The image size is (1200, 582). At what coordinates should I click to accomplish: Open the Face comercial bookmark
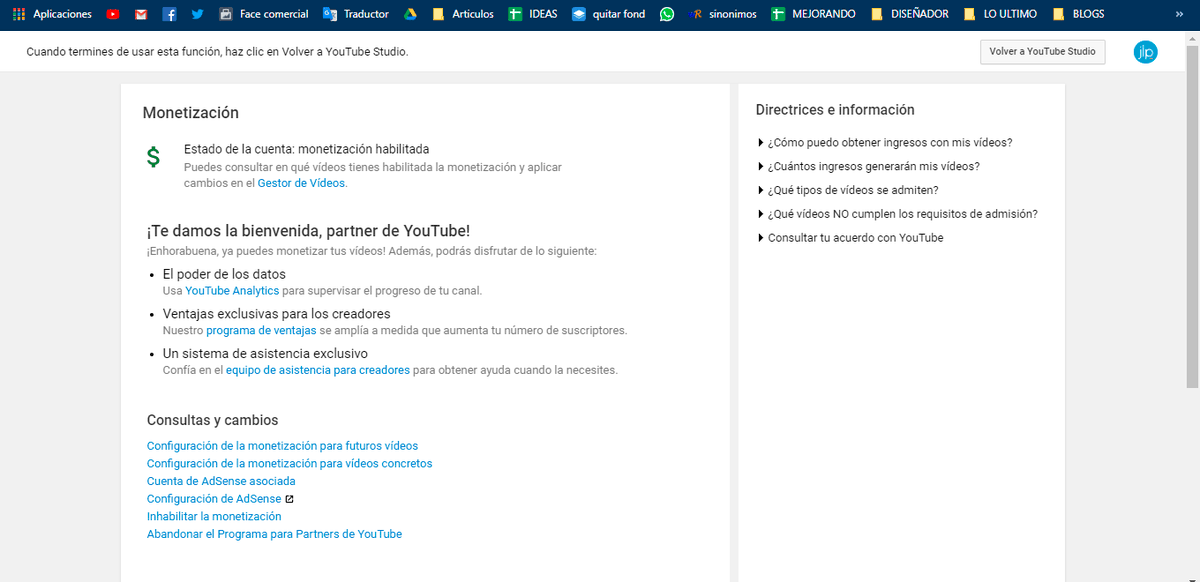[x=263, y=14]
